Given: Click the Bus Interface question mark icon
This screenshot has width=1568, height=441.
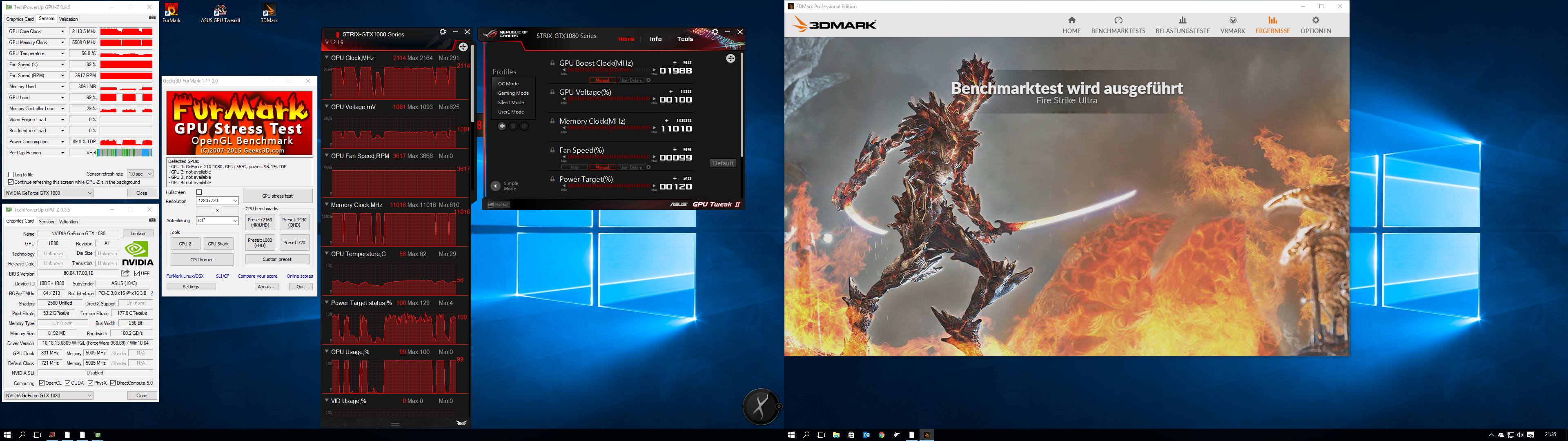Looking at the screenshot, I should 151,294.
